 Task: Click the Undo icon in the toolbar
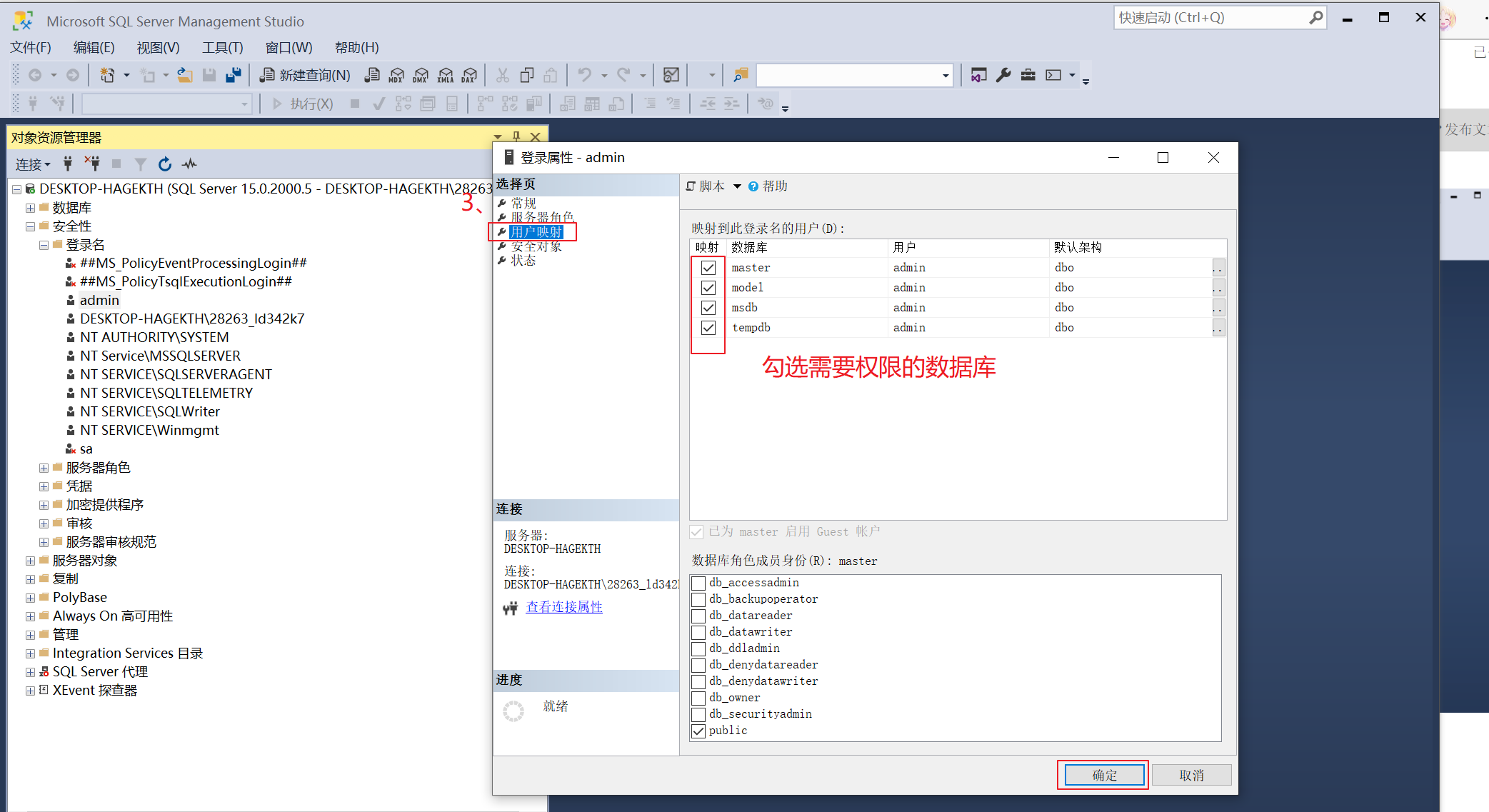point(584,75)
